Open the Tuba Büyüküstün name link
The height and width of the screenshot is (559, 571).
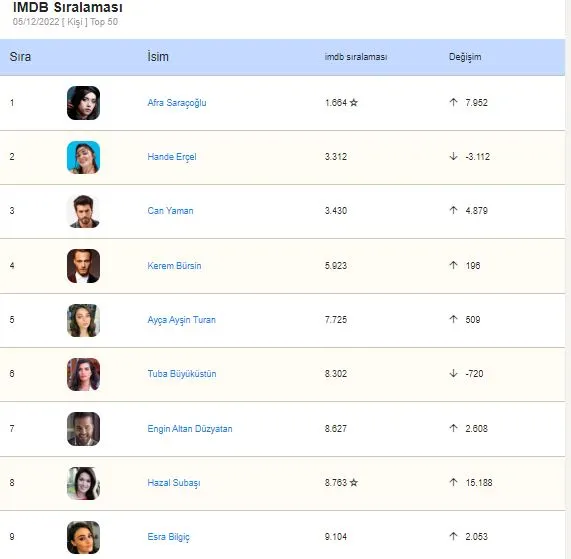click(182, 374)
